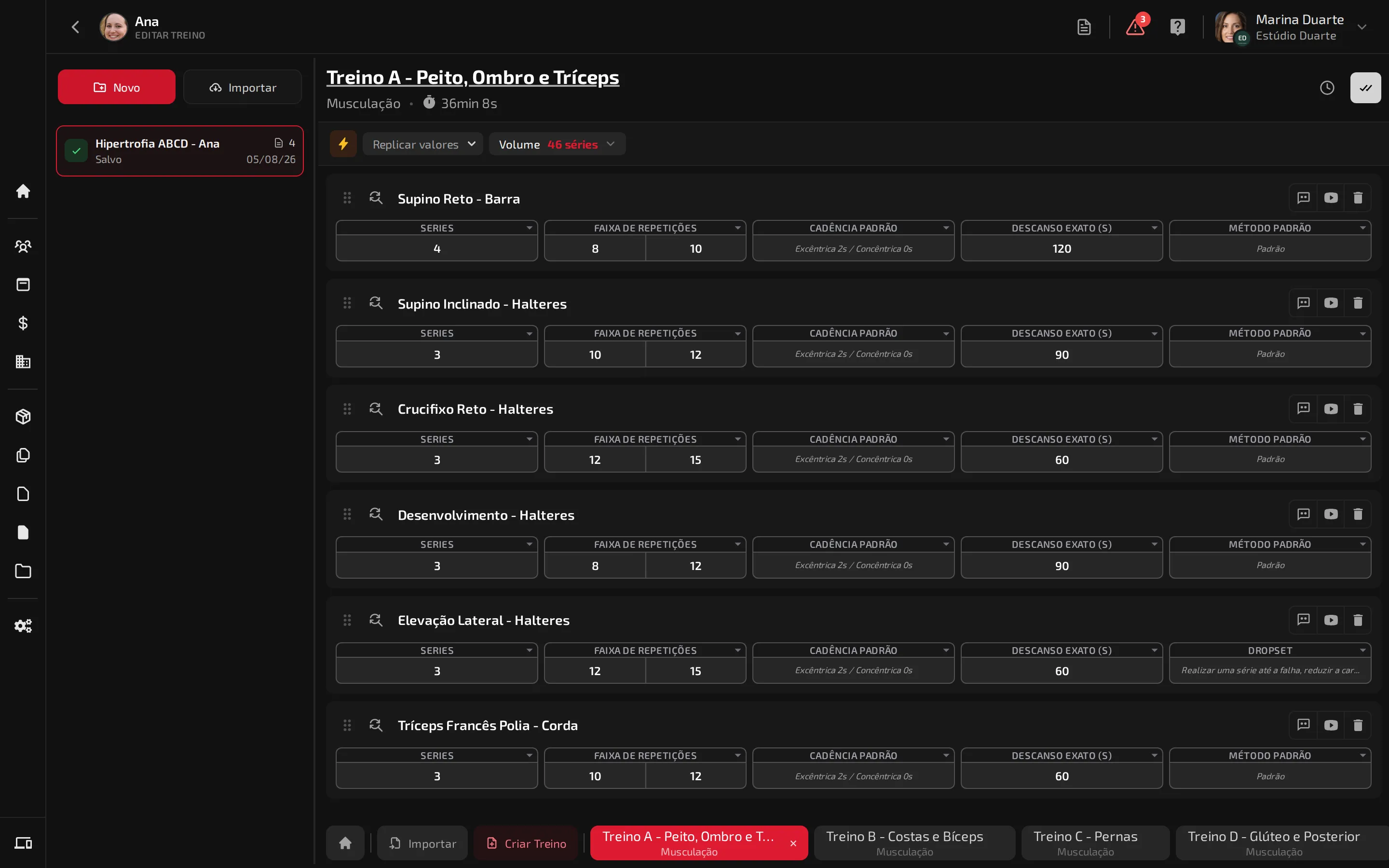Swap exercise Supino Reto - Barra search icon
The width and height of the screenshot is (1389, 868).
(x=376, y=198)
